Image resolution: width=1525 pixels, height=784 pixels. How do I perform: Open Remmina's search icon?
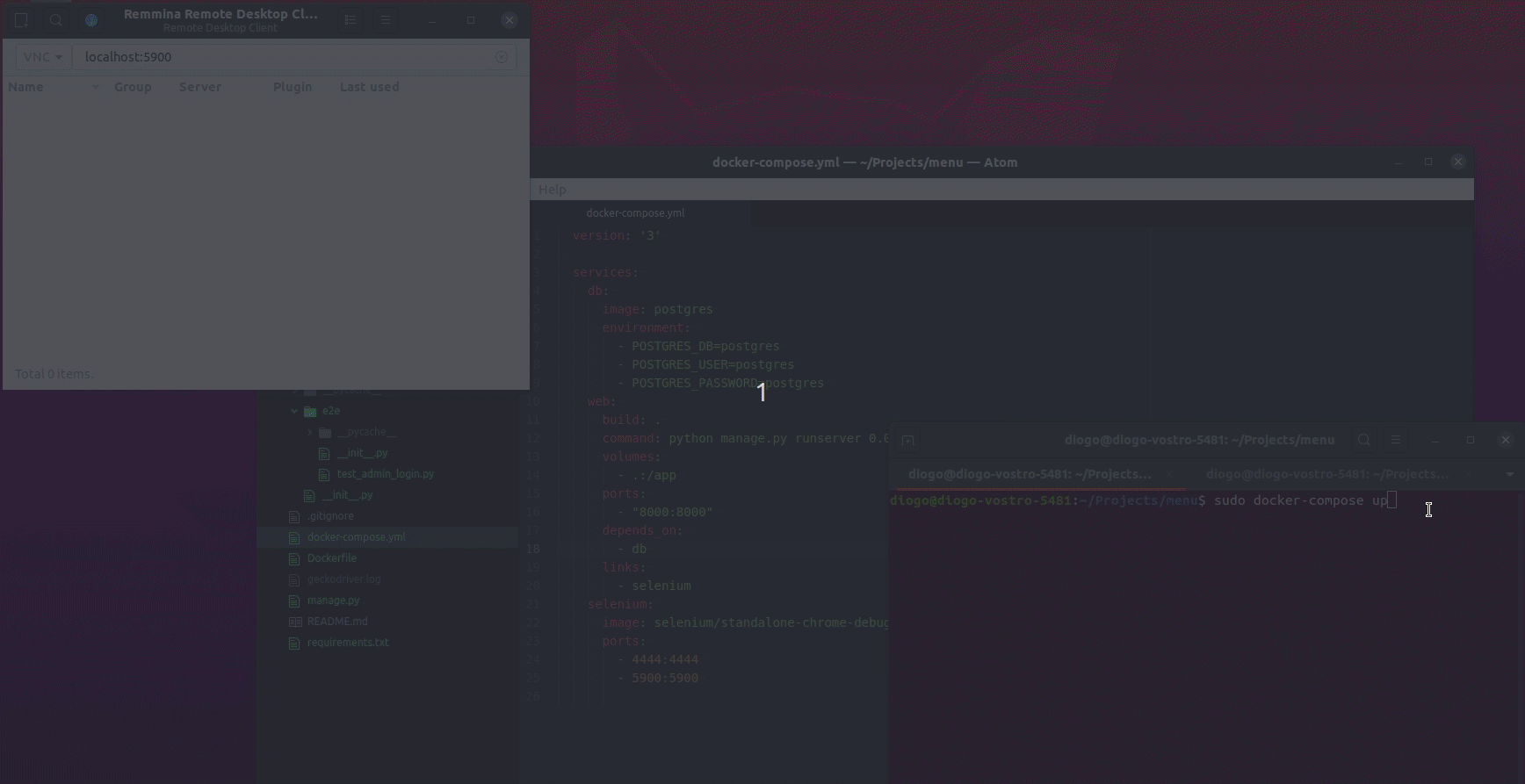(x=56, y=19)
